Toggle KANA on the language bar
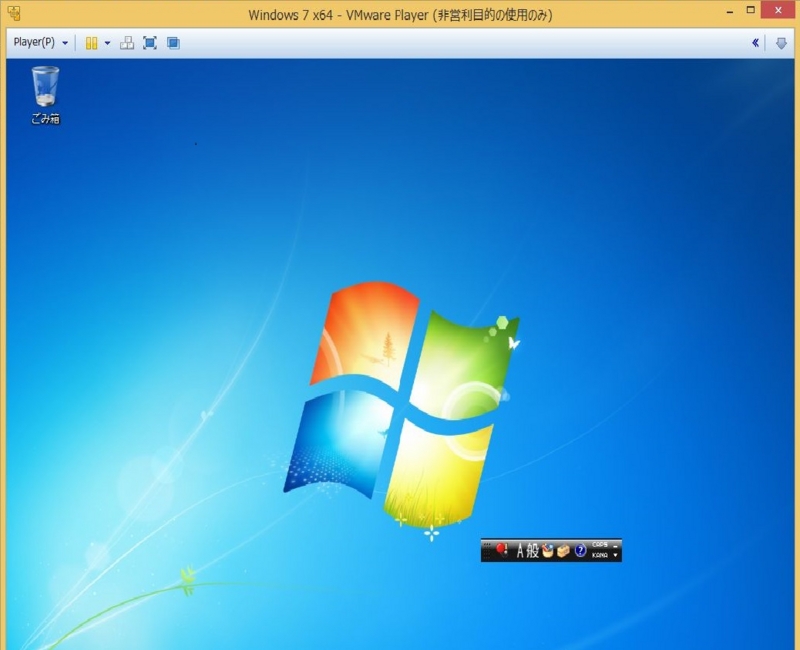 (x=599, y=555)
